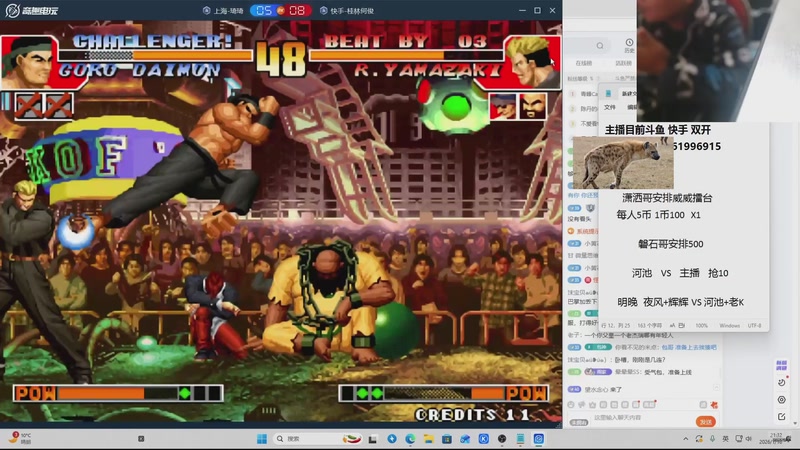Click the microphone icon in system tray
Image resolution: width=800 pixels, height=450 pixels.
[x=712, y=439]
